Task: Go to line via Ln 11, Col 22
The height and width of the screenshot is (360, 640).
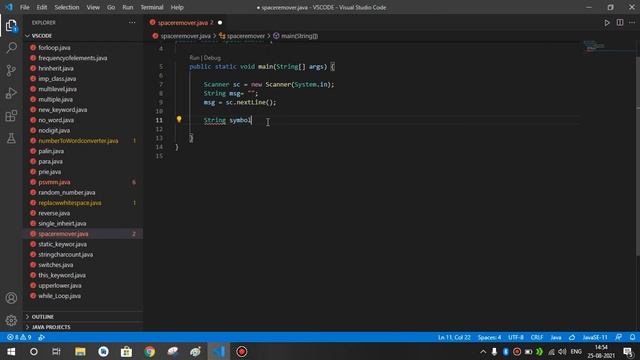Action: (x=454, y=337)
